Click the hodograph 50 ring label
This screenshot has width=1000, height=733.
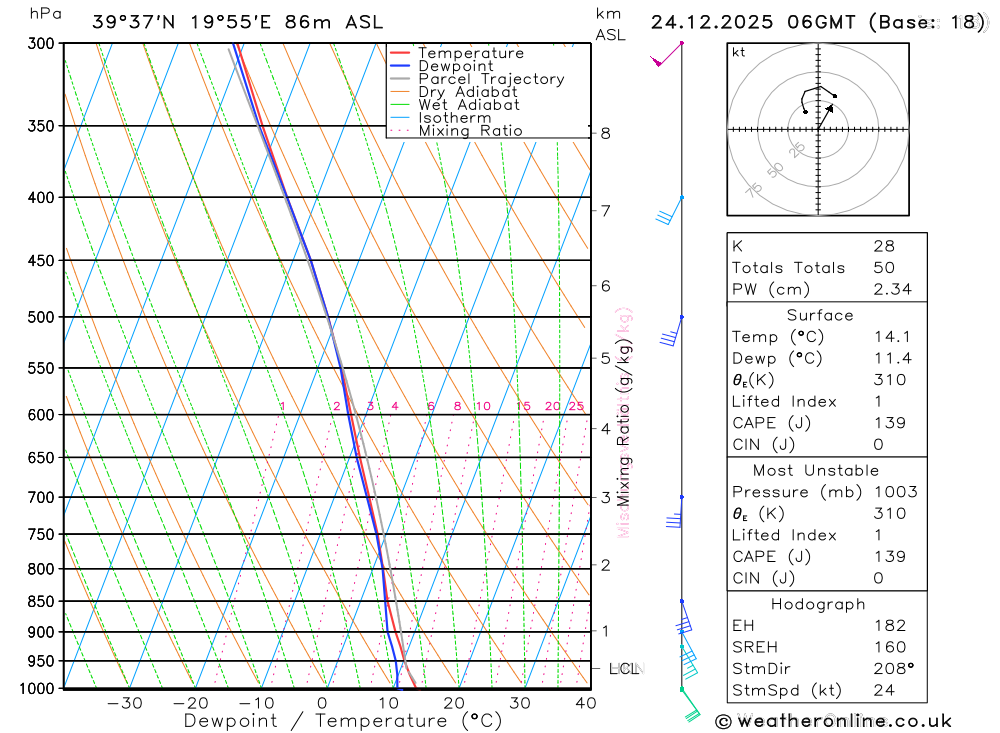point(774,170)
